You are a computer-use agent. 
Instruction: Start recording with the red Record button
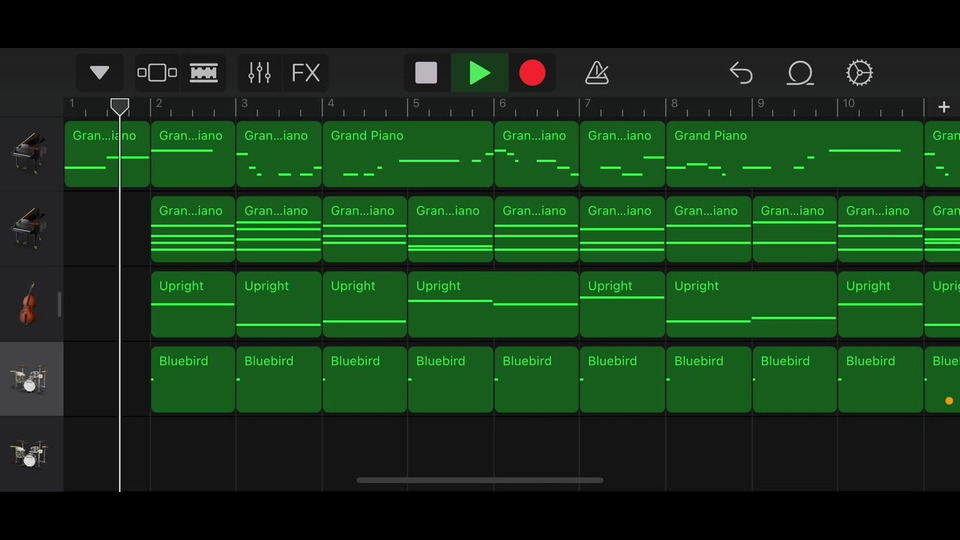tap(532, 73)
